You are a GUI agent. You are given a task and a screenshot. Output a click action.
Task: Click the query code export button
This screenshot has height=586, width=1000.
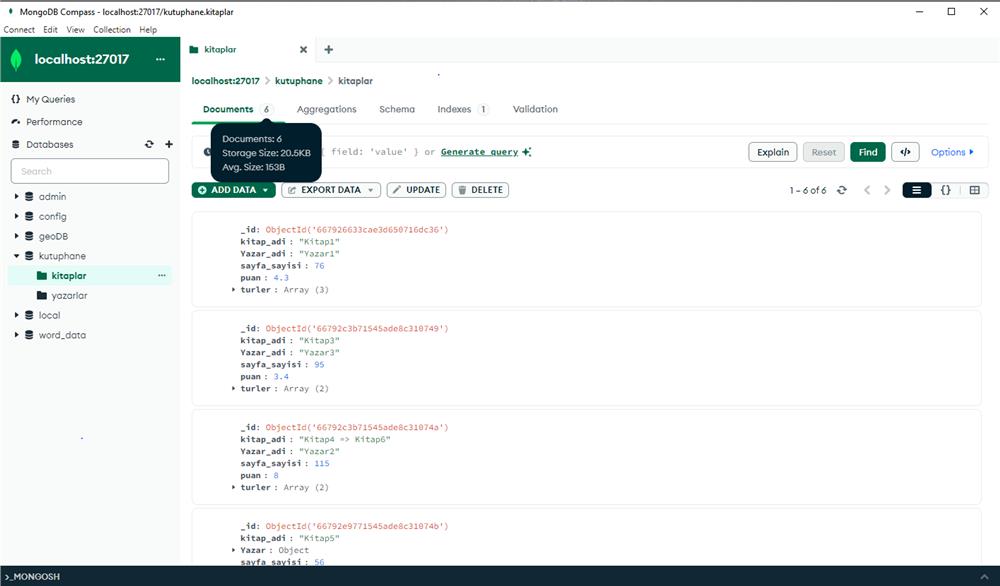tap(905, 152)
